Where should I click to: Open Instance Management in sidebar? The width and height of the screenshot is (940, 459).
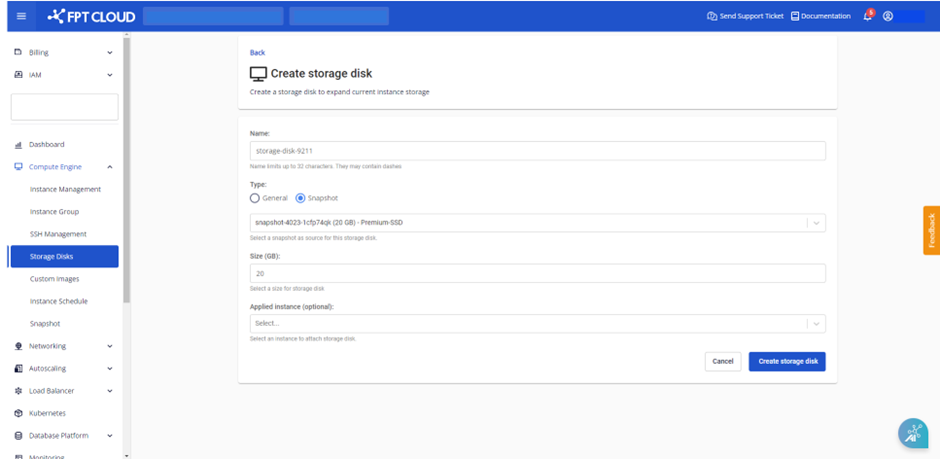65,189
